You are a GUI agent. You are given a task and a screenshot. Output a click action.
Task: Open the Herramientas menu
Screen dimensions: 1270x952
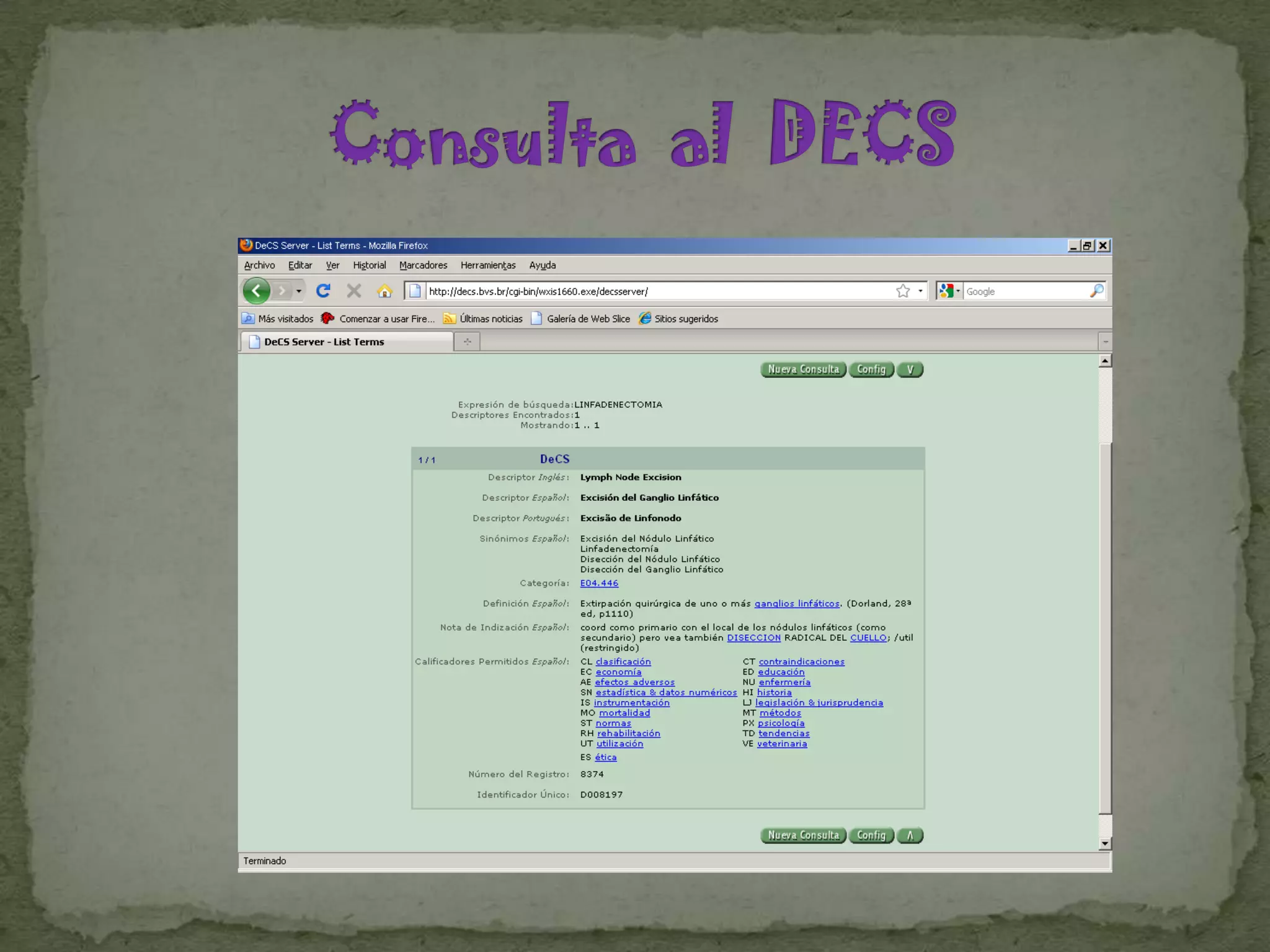click(487, 265)
